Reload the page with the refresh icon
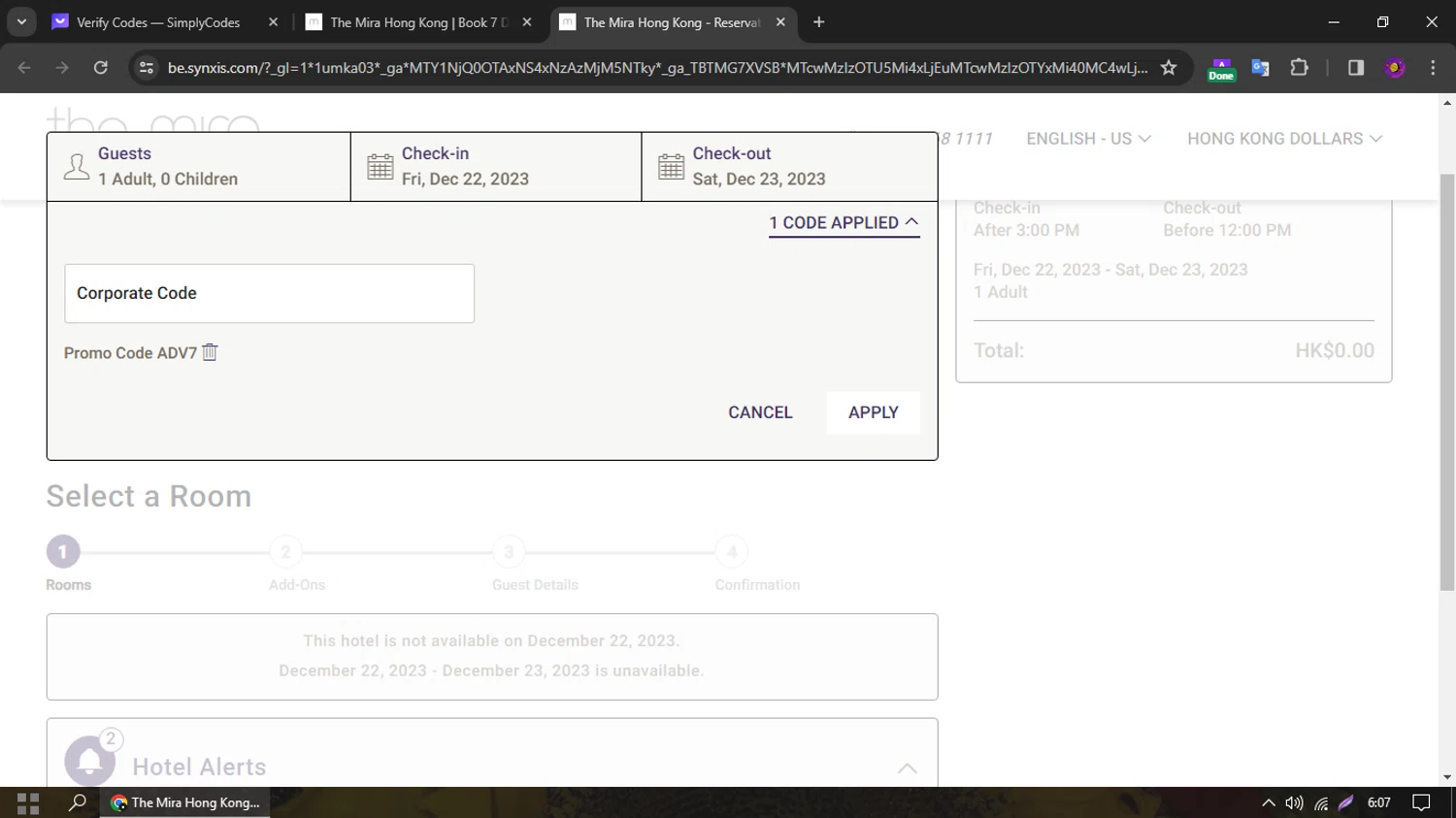Image resolution: width=1456 pixels, height=818 pixels. pos(101,67)
